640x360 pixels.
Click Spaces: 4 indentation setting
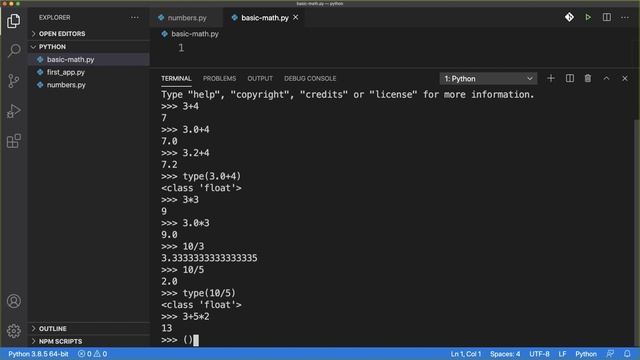tap(505, 353)
